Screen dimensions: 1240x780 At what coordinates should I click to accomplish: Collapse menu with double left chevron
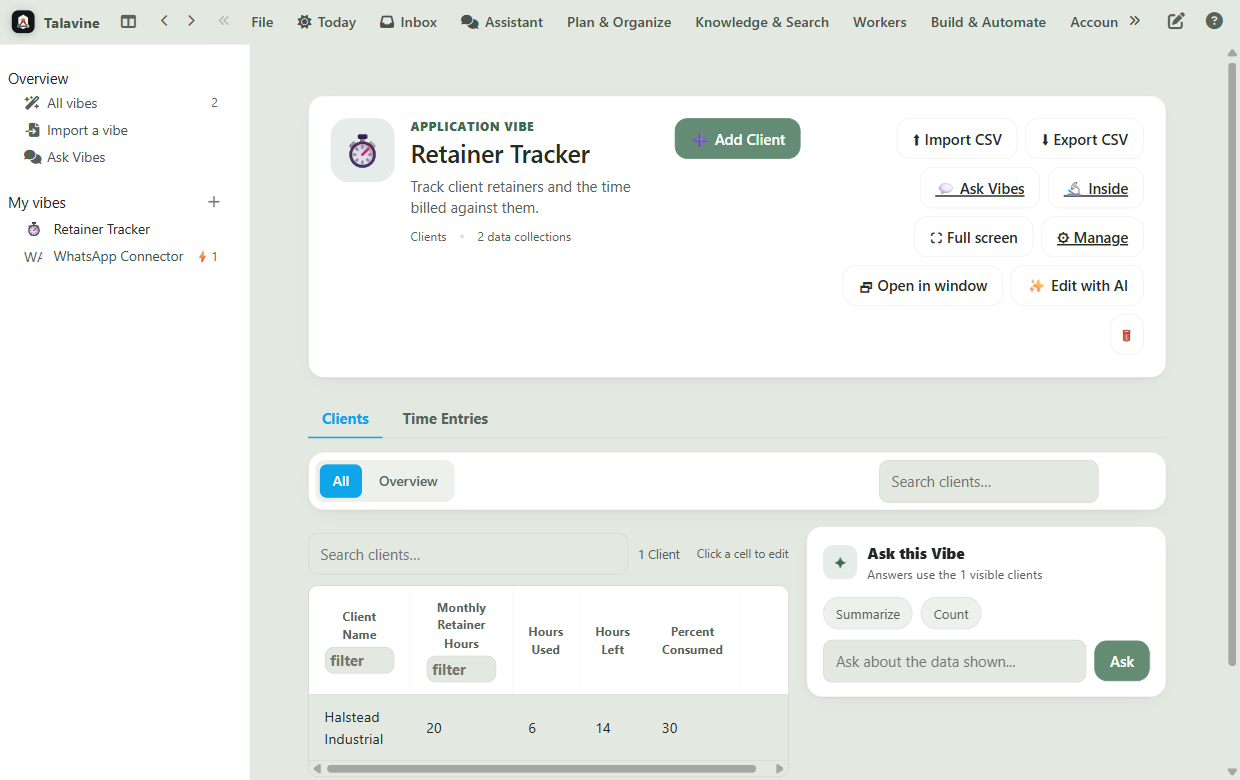coord(223,21)
